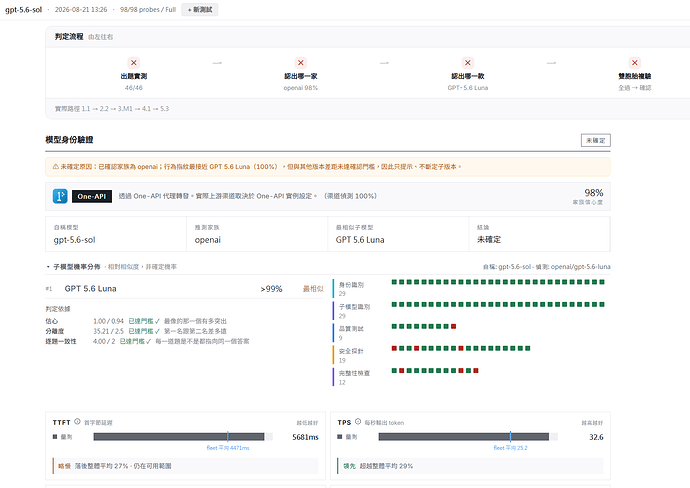Click the 領先 note under TPS
This screenshot has height=488, width=690.
point(470,466)
